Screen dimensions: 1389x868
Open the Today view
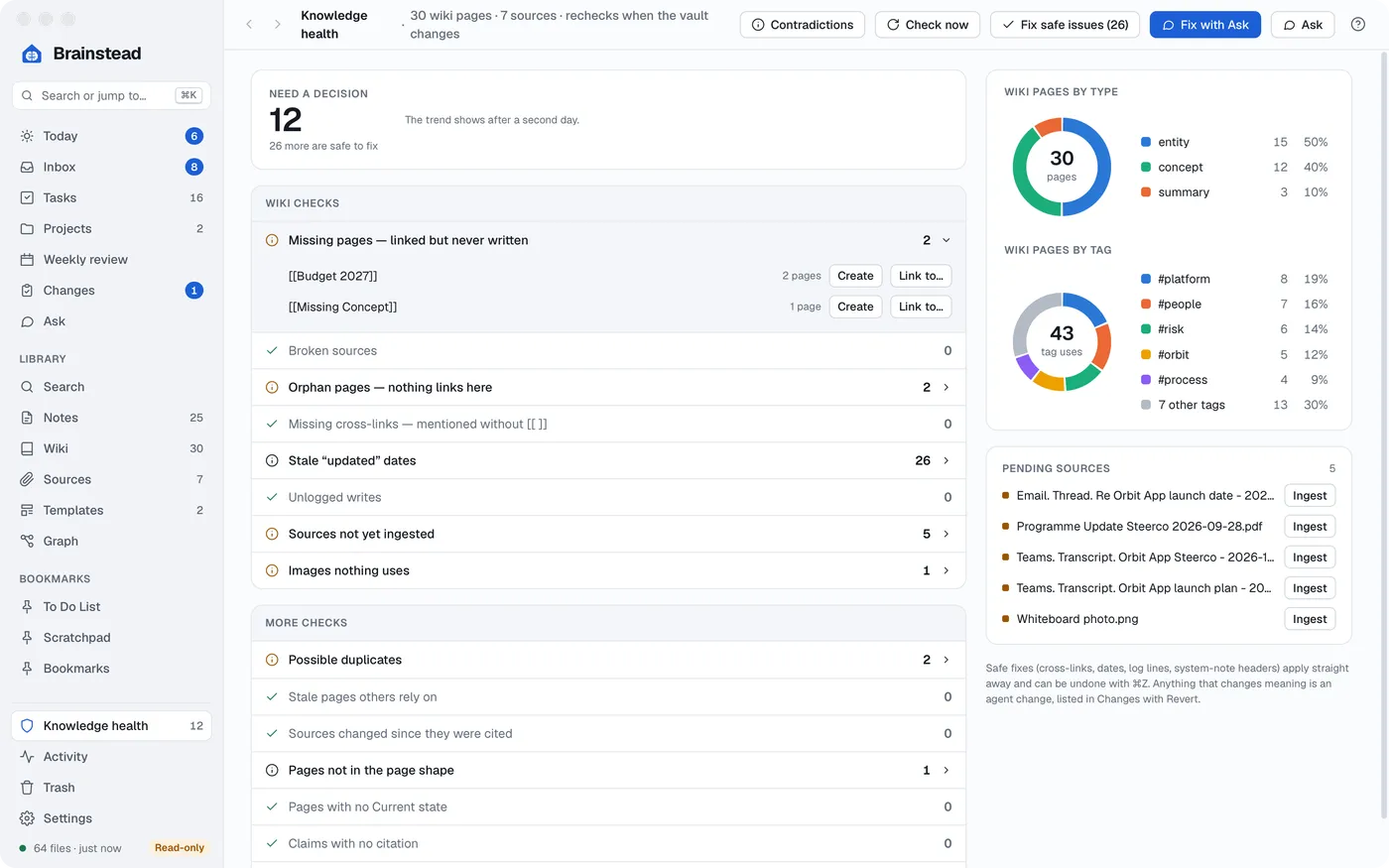pos(111,136)
